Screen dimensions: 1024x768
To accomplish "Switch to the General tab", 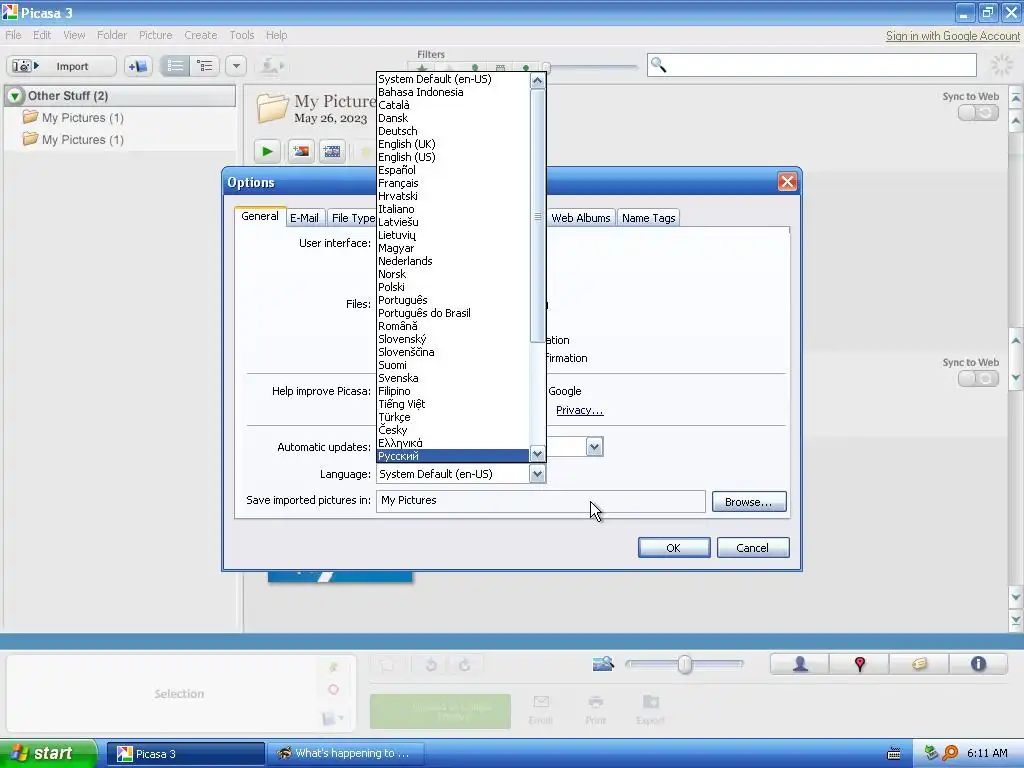I will [x=260, y=216].
